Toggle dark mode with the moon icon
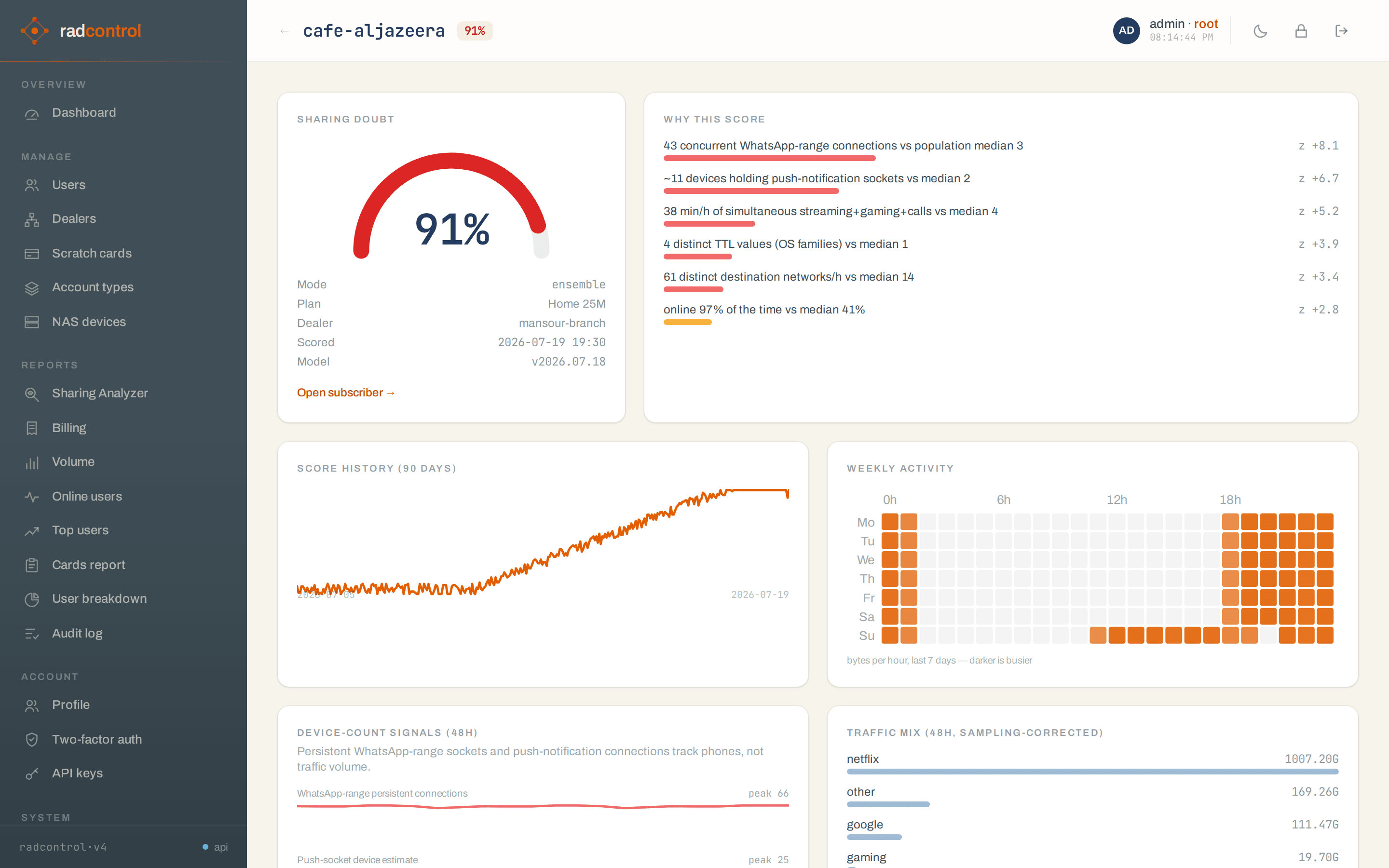Viewport: 1389px width, 868px height. point(1260,31)
